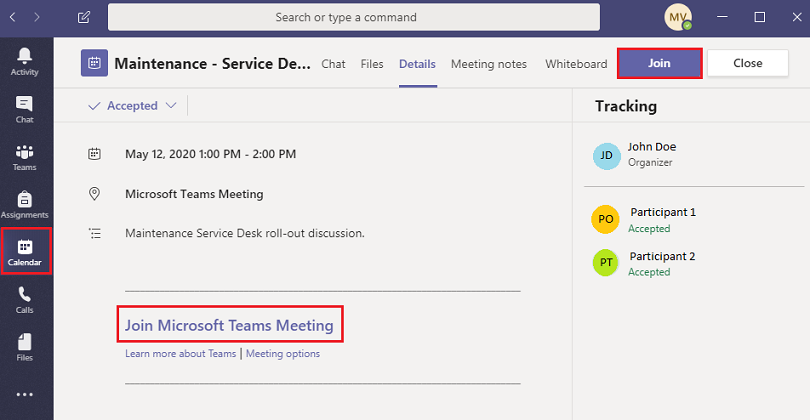810x420 pixels.
Task: Click the purple Join button
Action: click(659, 63)
